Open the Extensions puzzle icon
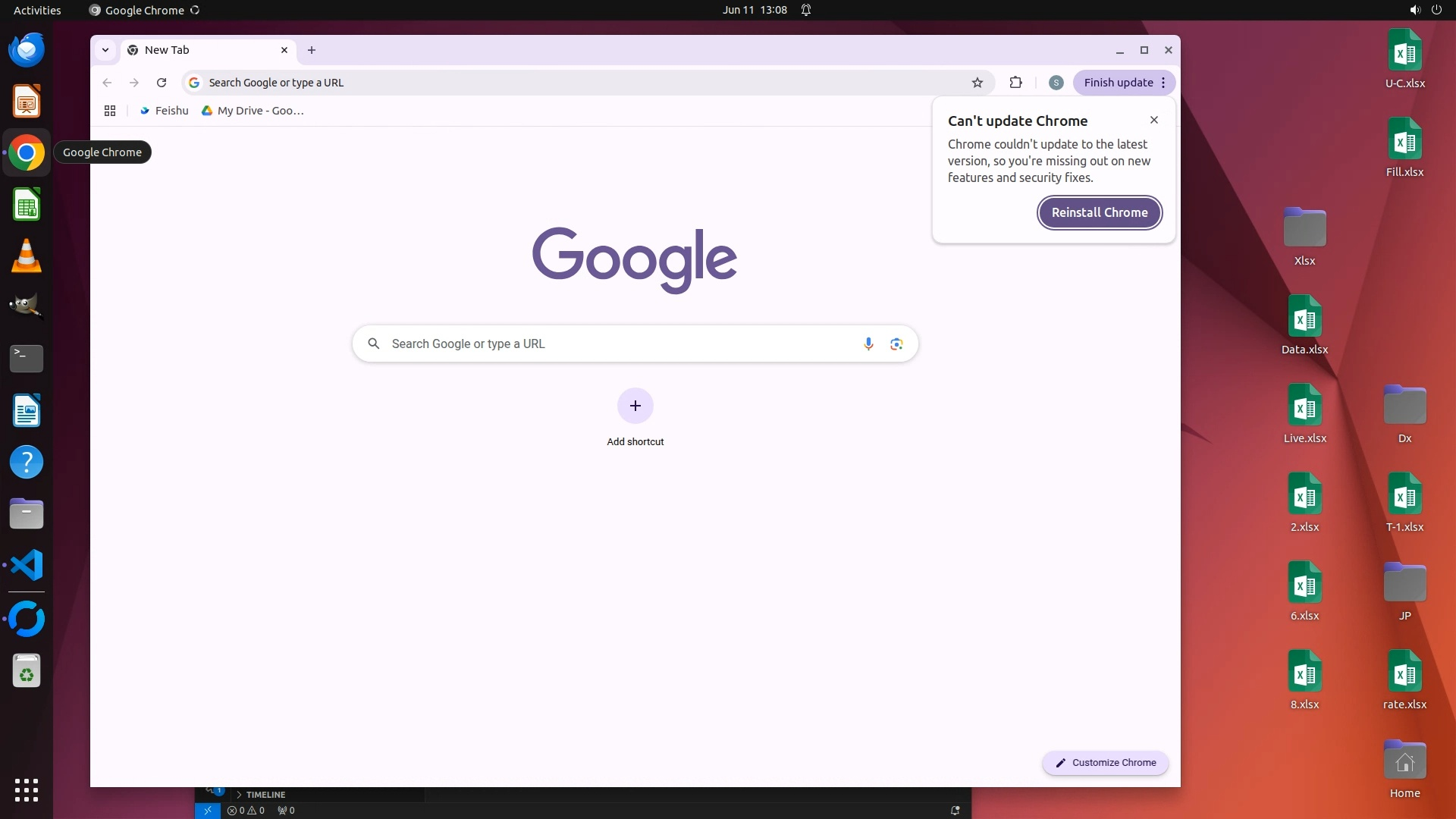The width and height of the screenshot is (1456, 819). (1015, 83)
